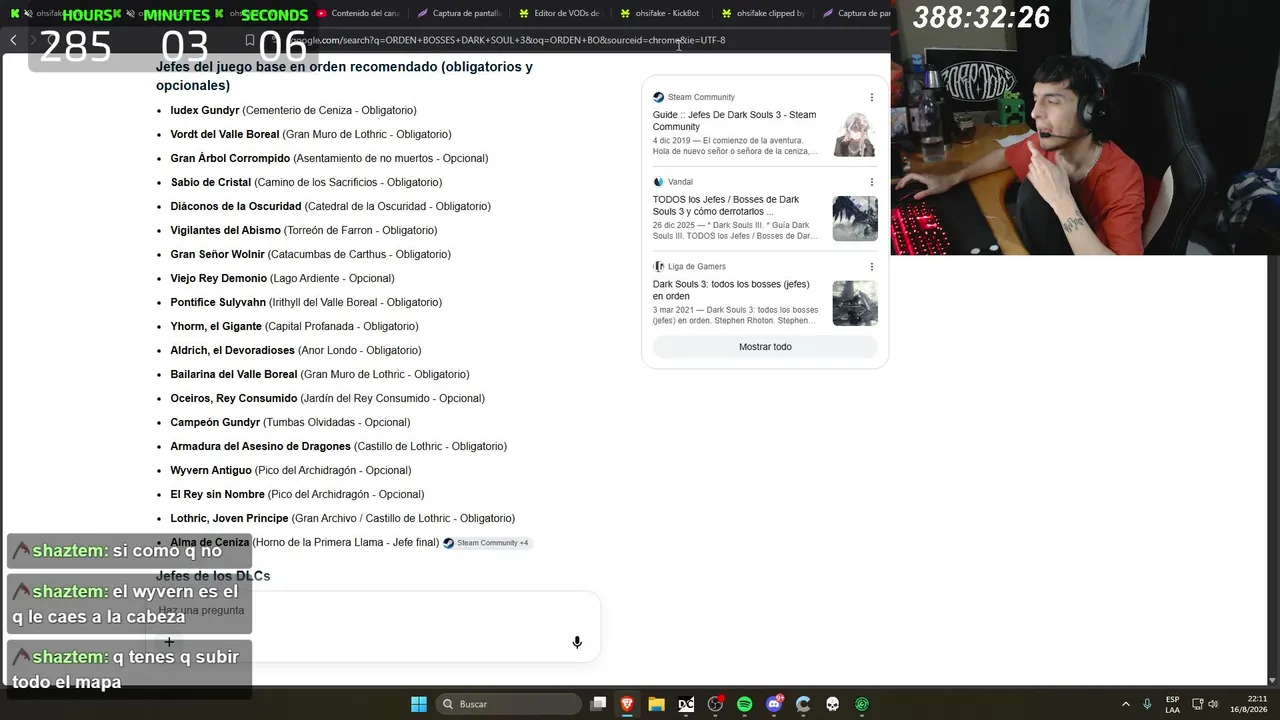
Task: Open the 'Steam Community +4' source chip
Action: 486,543
